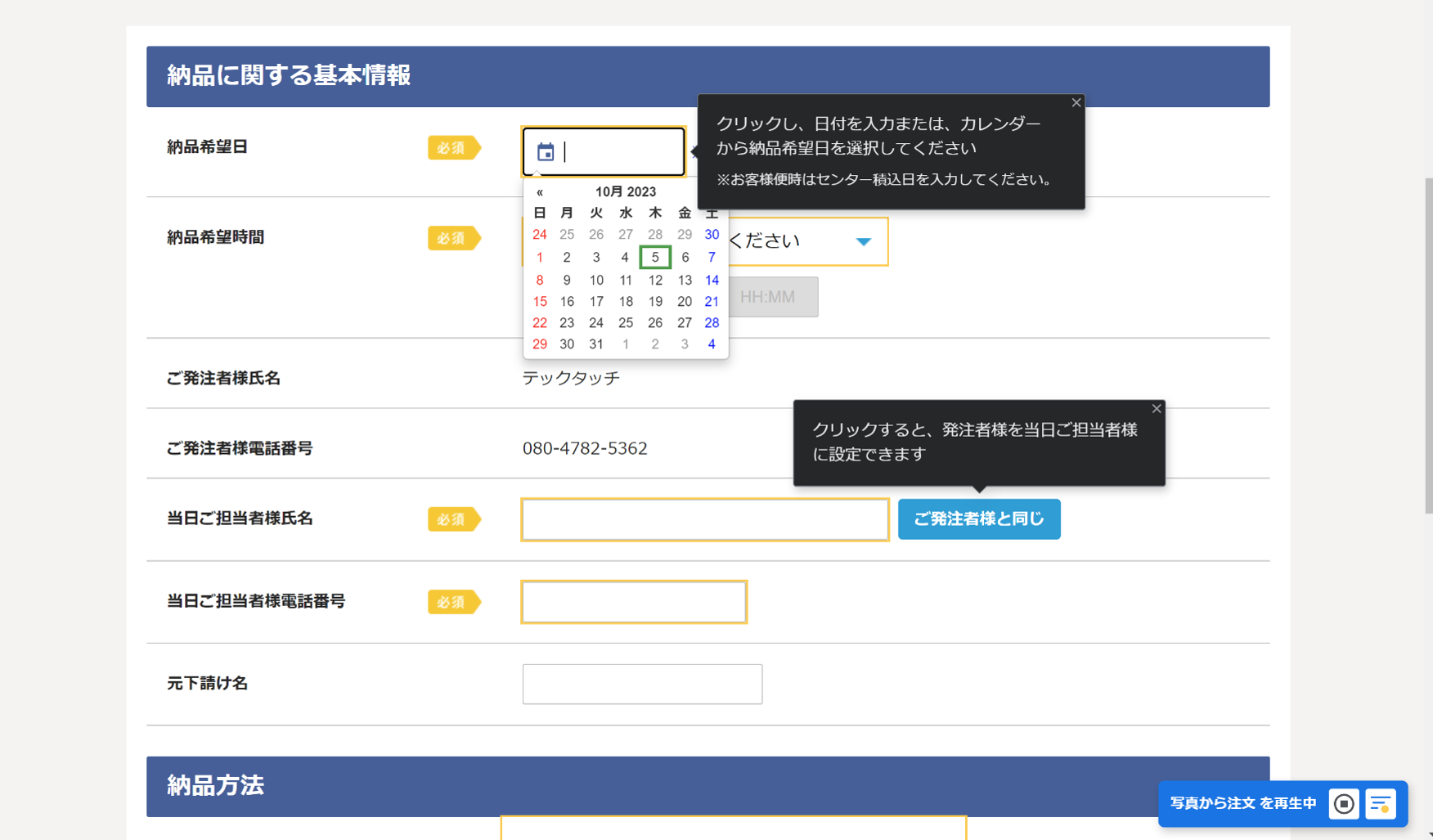Select October 31 in the calendar
1433x840 pixels.
coord(596,344)
